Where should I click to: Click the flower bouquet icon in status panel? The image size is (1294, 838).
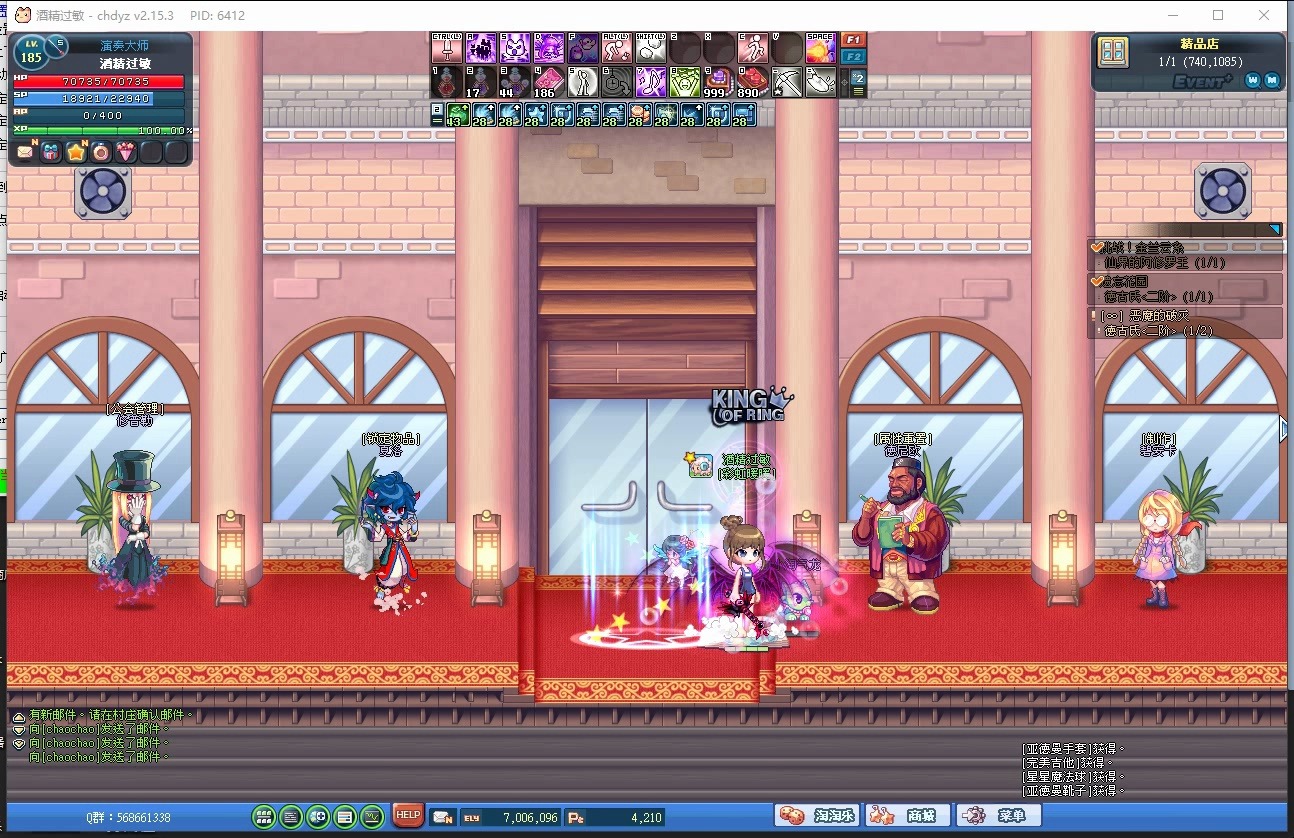126,152
